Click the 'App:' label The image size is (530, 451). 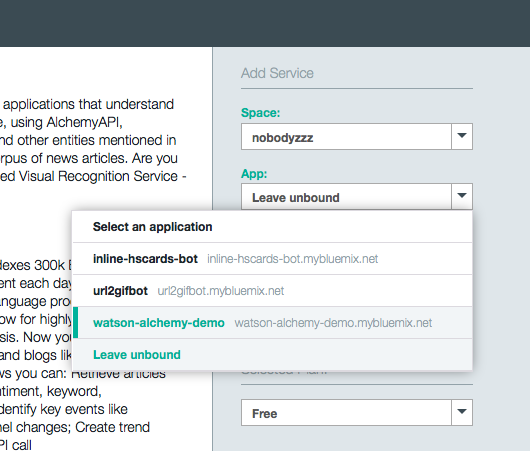click(254, 173)
